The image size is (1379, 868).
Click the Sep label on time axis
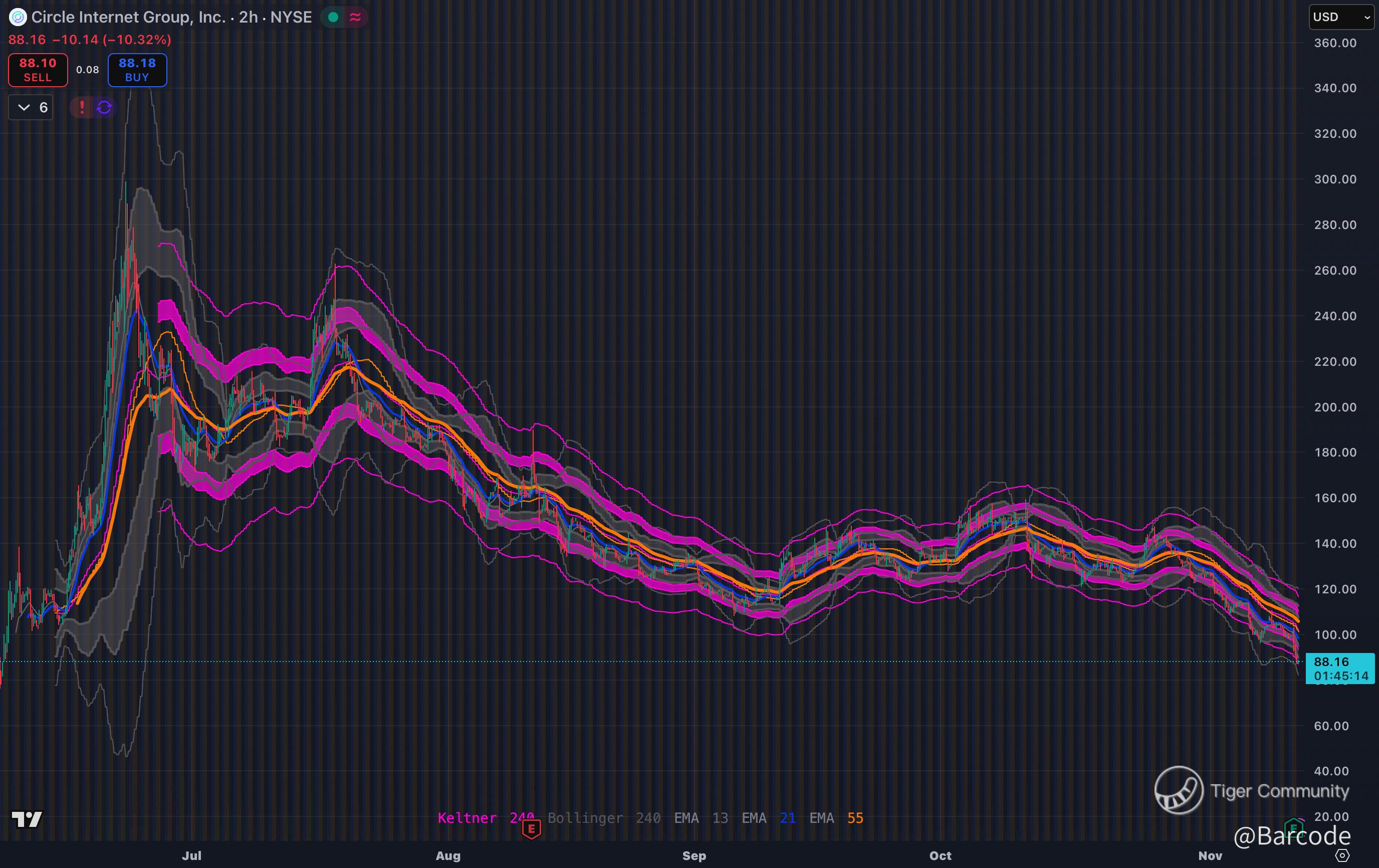[x=694, y=855]
